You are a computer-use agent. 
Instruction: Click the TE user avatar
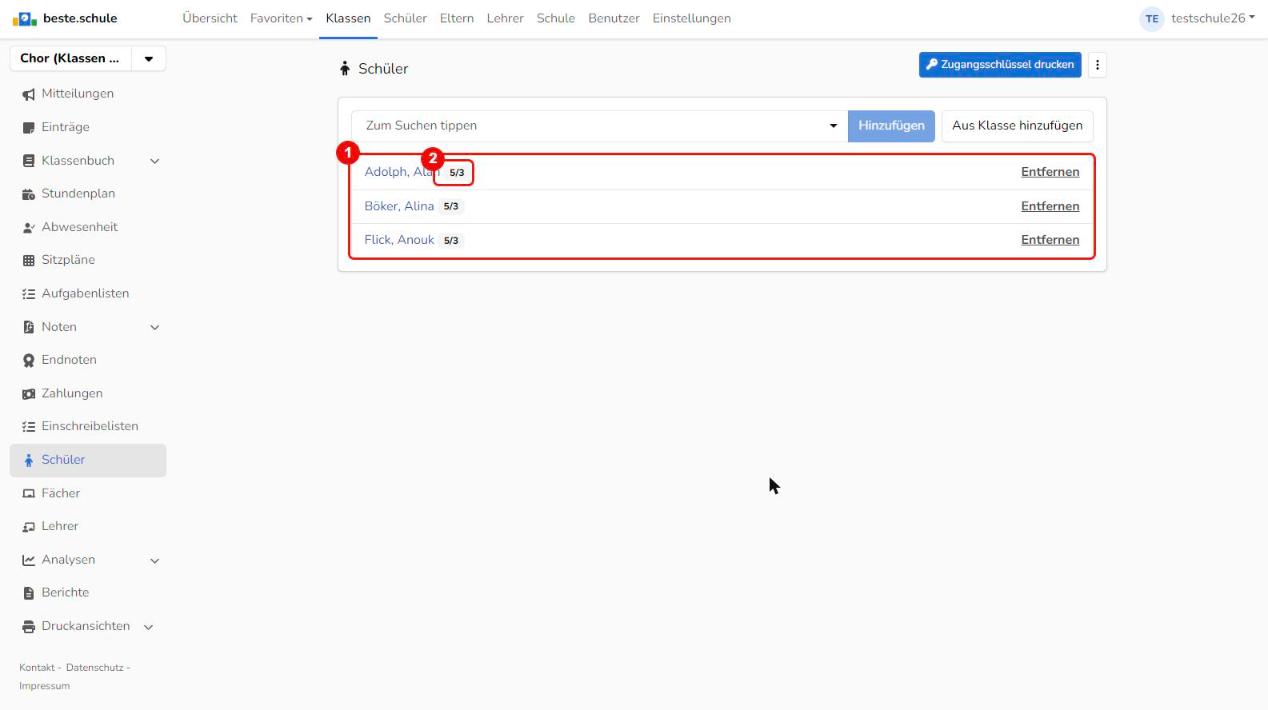[1152, 18]
